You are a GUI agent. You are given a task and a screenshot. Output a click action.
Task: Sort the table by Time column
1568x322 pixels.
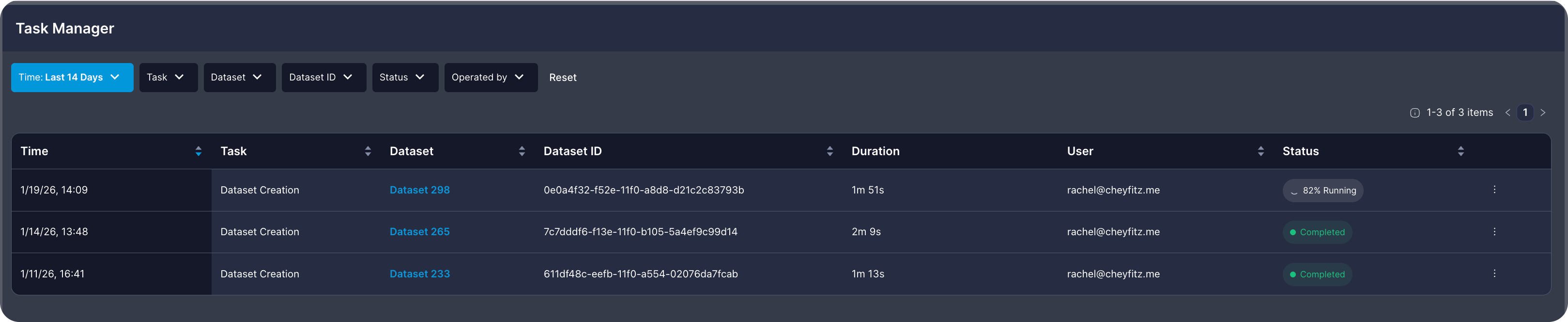tap(199, 151)
